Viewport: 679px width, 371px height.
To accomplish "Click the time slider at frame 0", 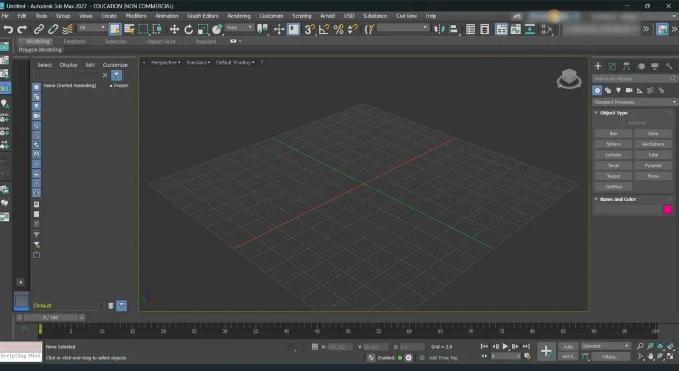I will pos(51,318).
